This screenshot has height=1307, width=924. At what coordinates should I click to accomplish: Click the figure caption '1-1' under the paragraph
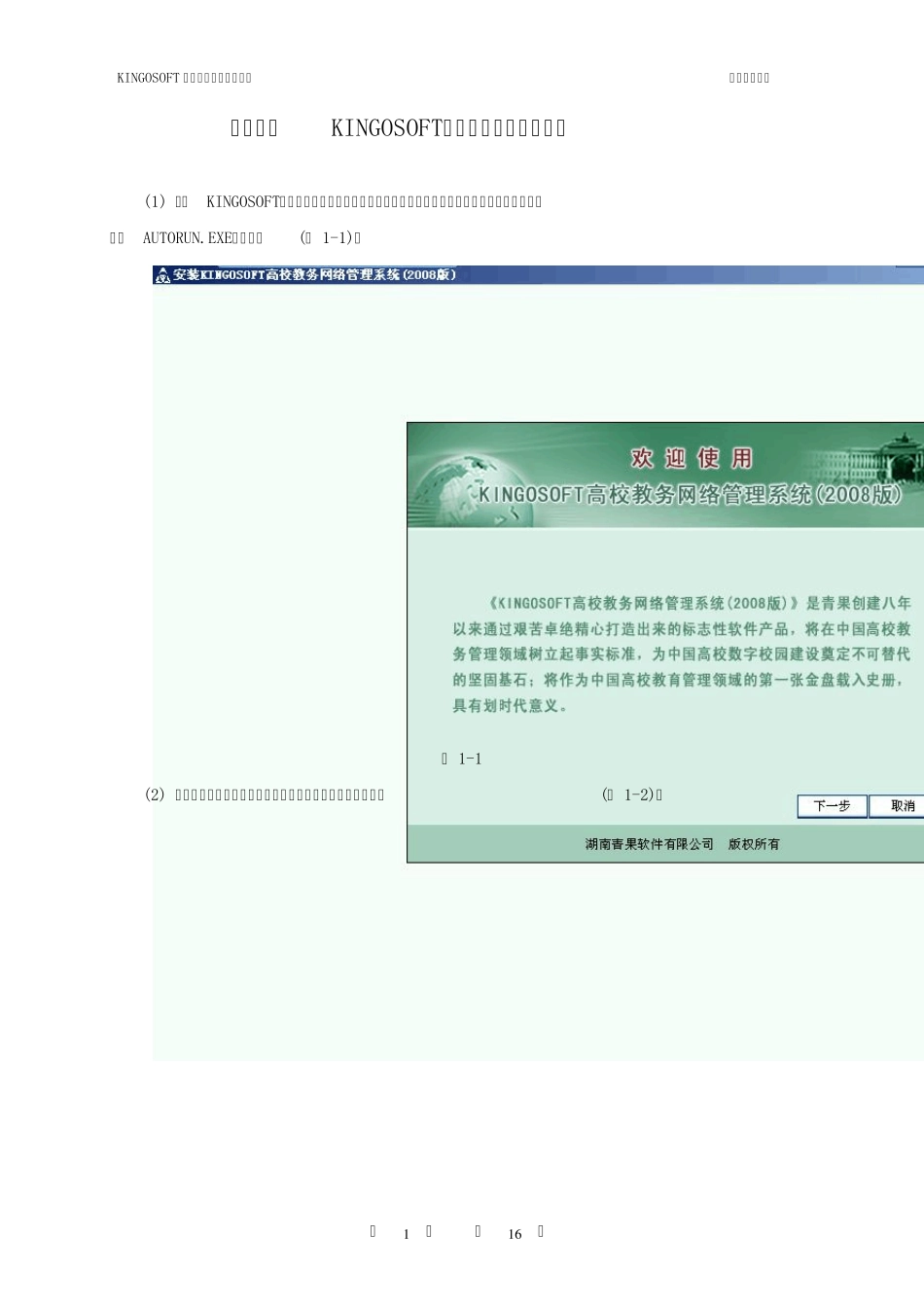pos(471,759)
